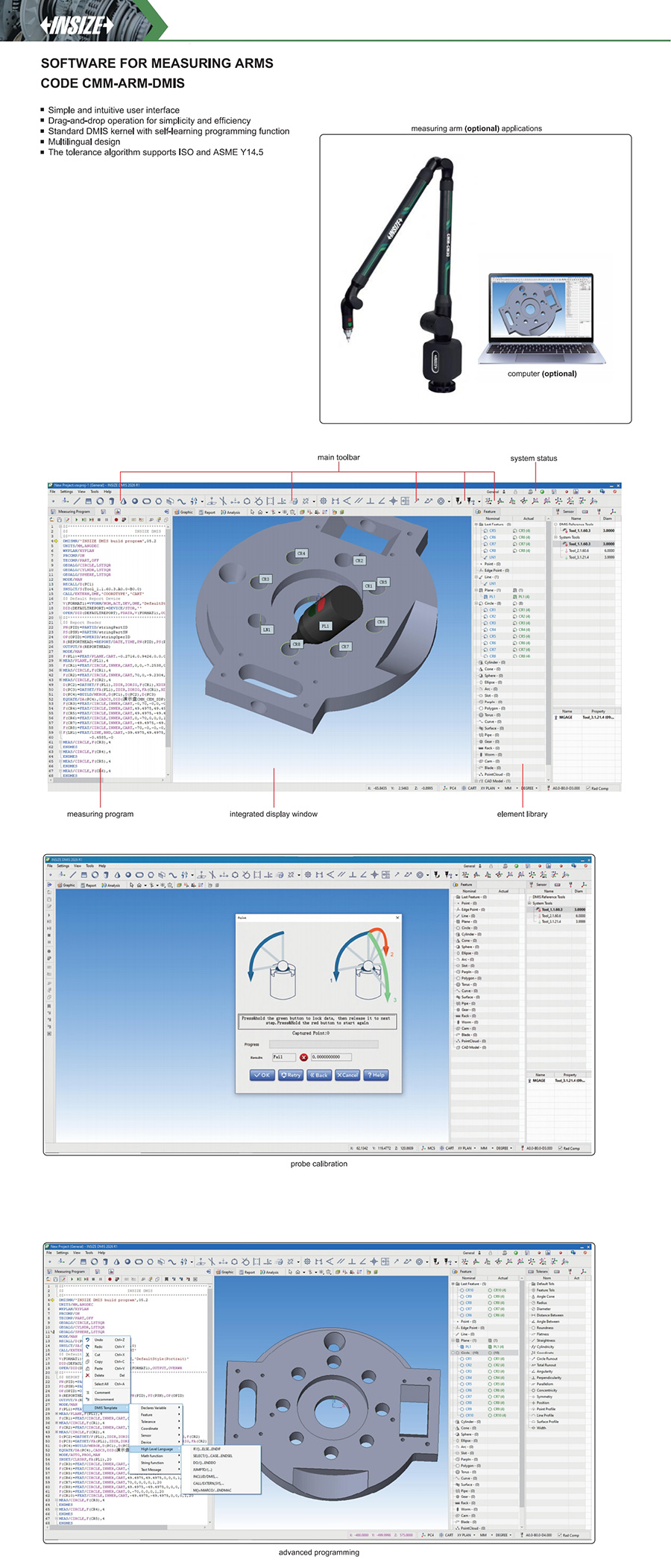671x1568 pixels.
Task: Select the Concentricity tolerance icon
Action: point(533,1390)
